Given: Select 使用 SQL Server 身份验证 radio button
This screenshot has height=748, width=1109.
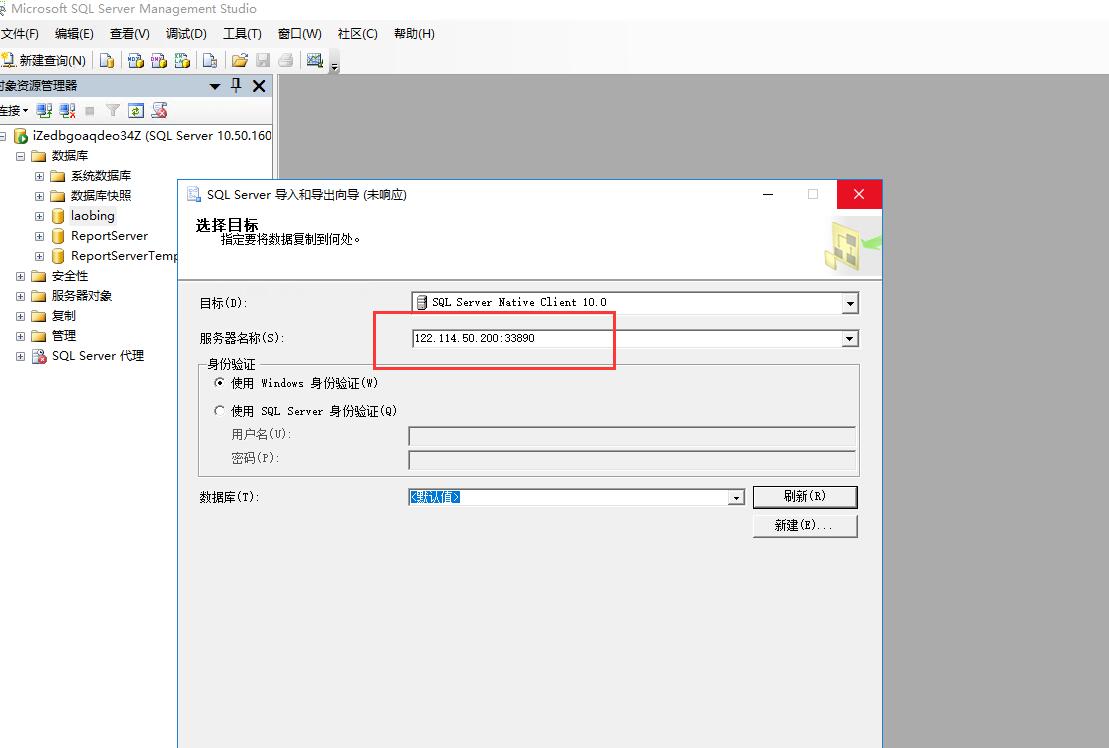Looking at the screenshot, I should pyautogui.click(x=219, y=410).
